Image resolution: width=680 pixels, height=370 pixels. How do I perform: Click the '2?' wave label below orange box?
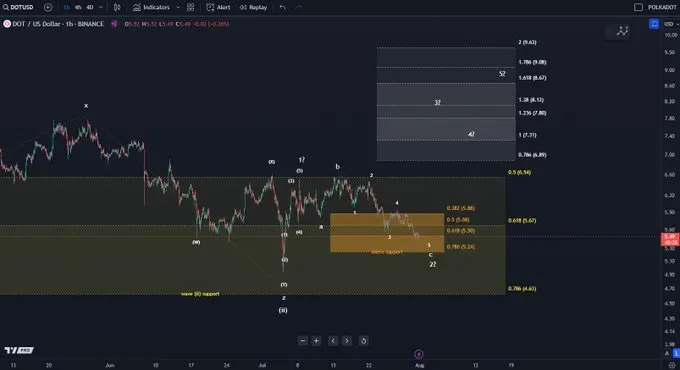coord(433,265)
